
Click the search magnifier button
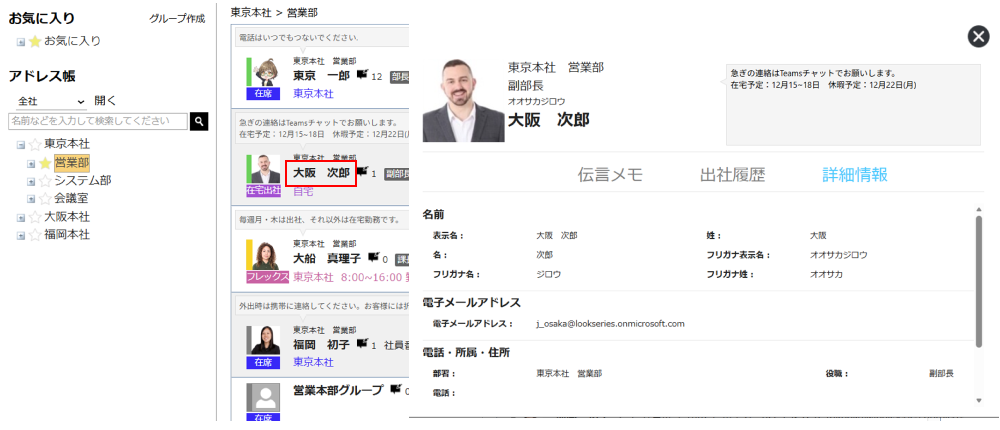click(199, 121)
